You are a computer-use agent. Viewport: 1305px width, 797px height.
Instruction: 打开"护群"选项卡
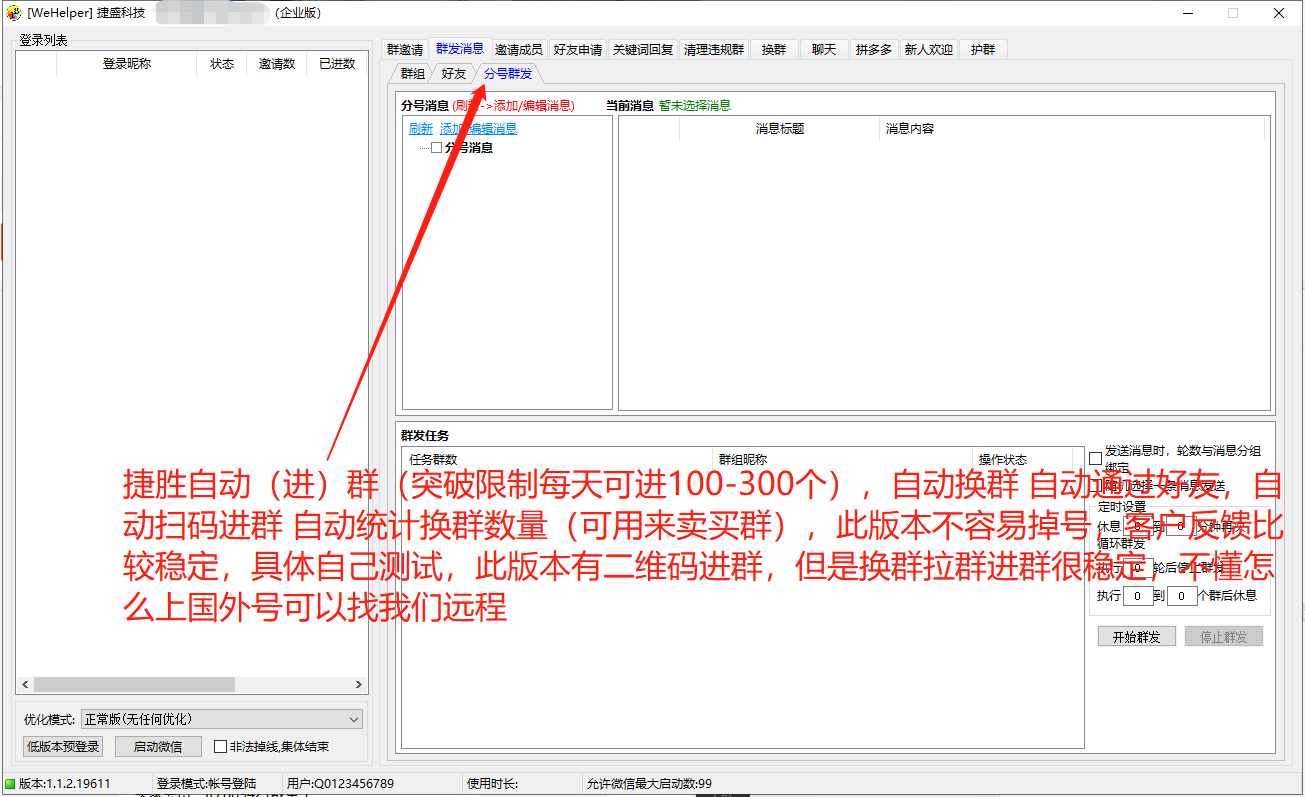pos(982,48)
